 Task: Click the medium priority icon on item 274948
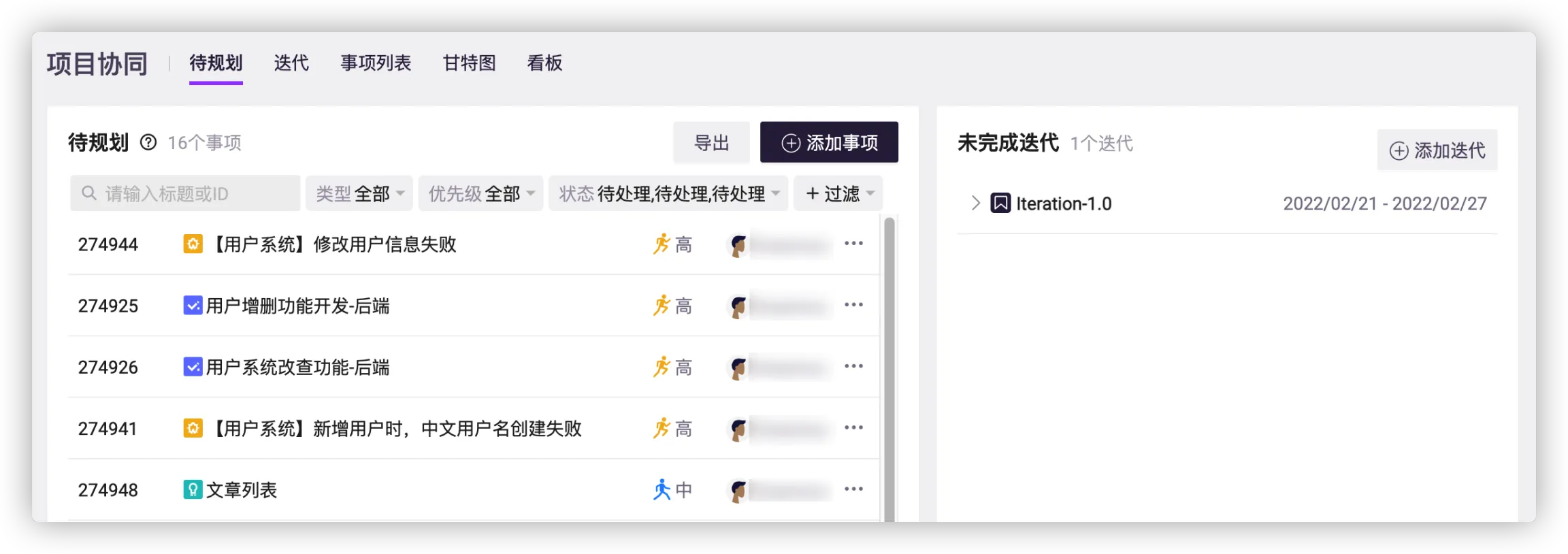coord(661,489)
